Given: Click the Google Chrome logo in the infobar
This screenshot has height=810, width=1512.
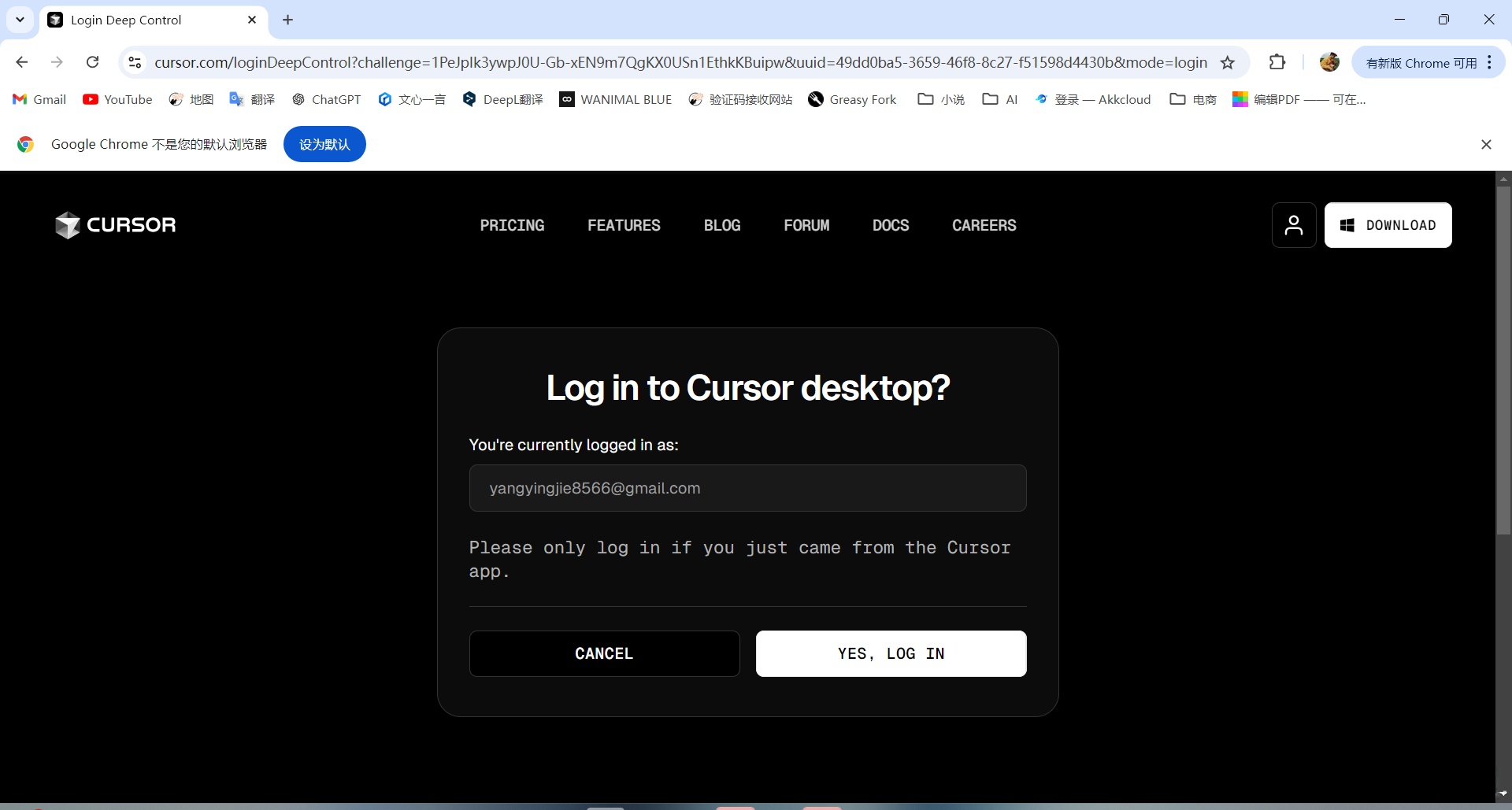Looking at the screenshot, I should click(x=26, y=144).
